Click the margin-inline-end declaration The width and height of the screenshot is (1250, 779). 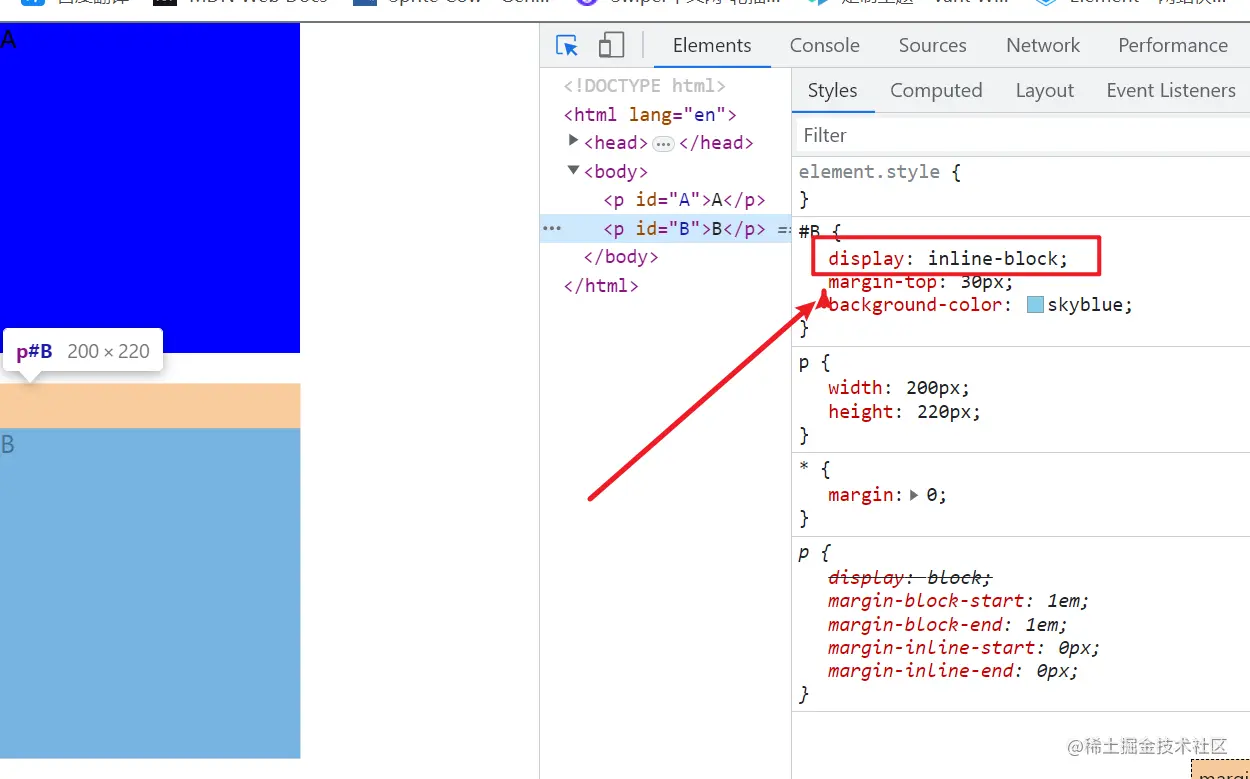pyautogui.click(x=954, y=671)
